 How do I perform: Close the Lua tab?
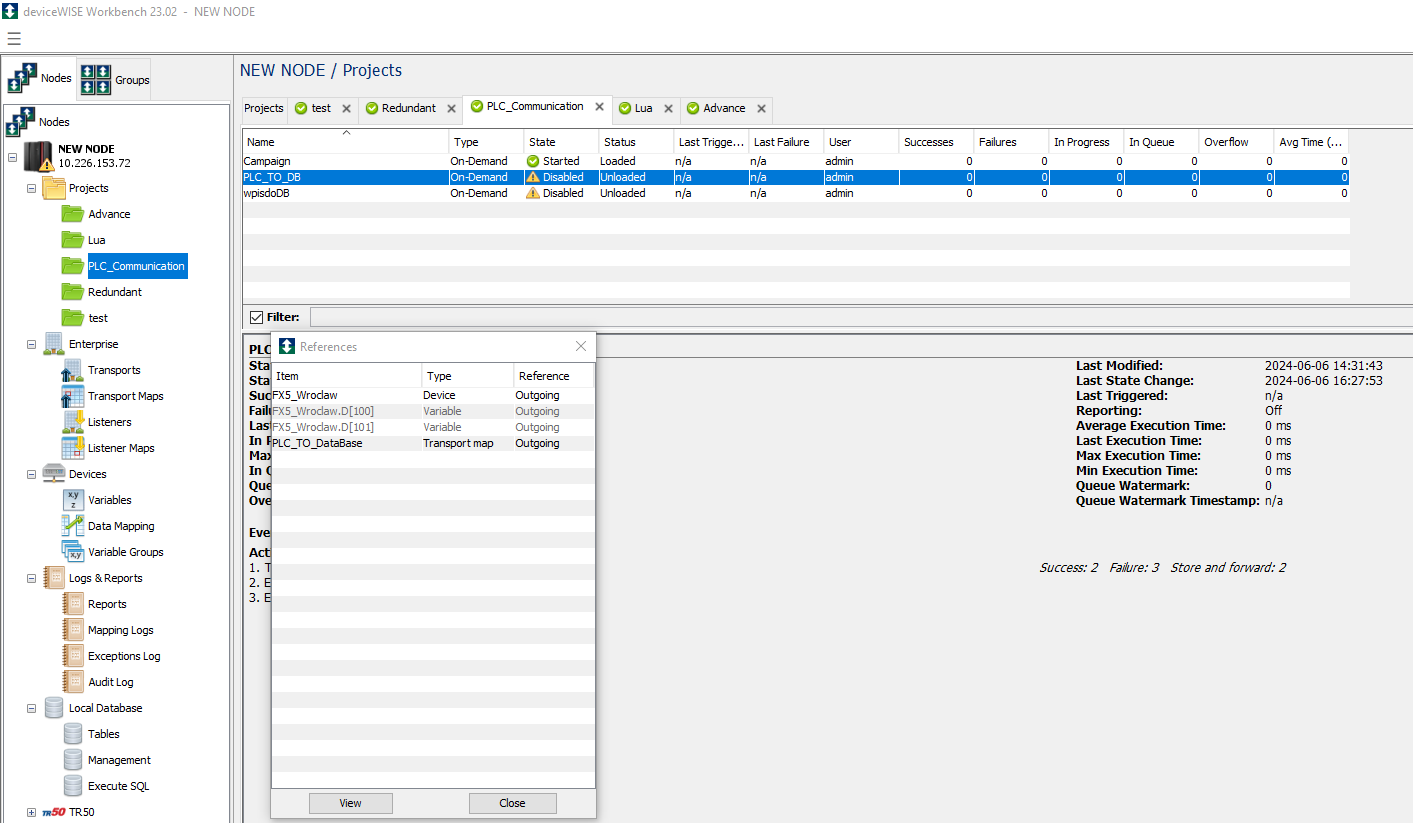(x=668, y=109)
